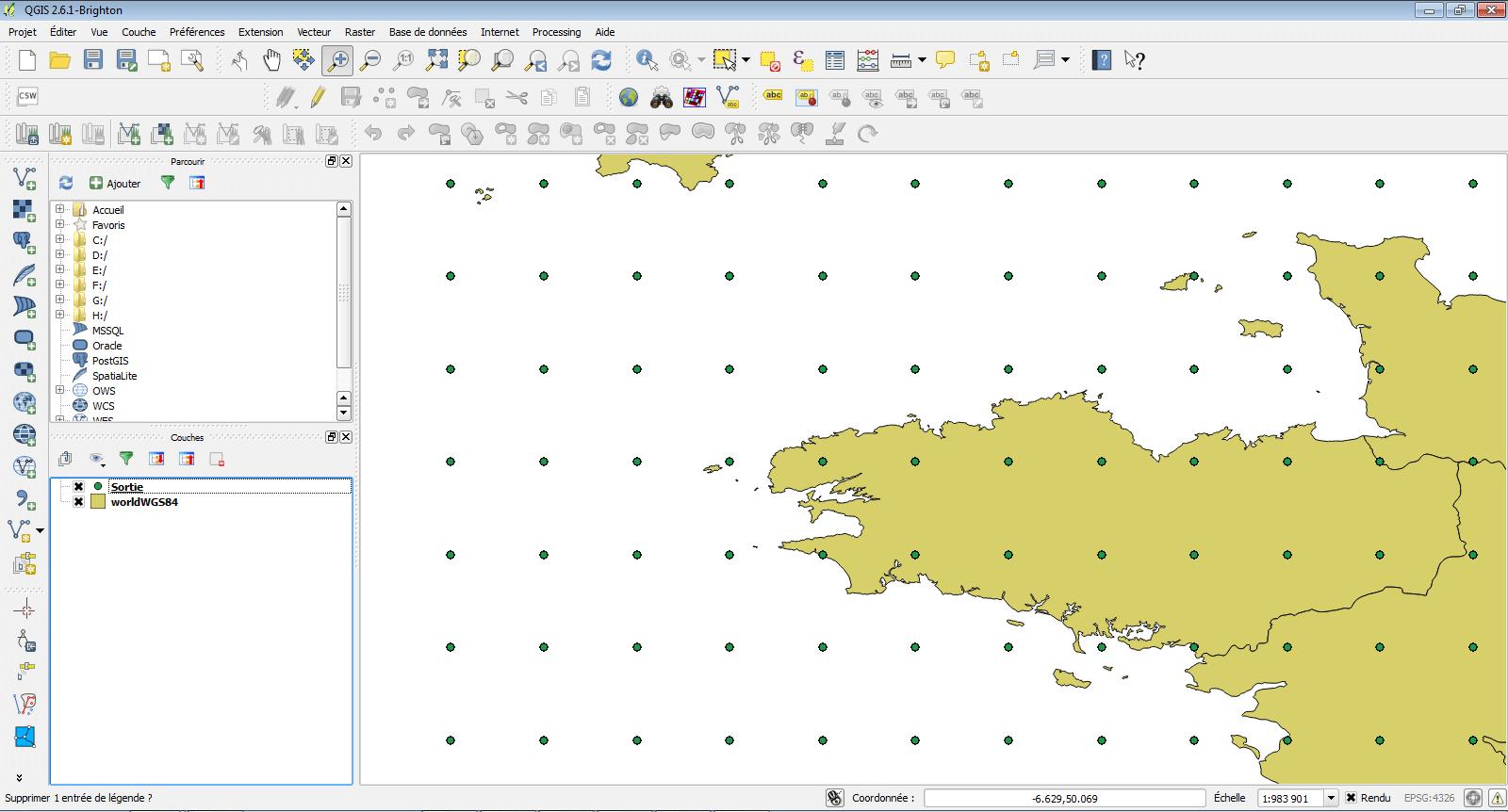Viewport: 1508px width, 812px height.
Task: Click the Refresh map canvas icon
Action: point(601,61)
